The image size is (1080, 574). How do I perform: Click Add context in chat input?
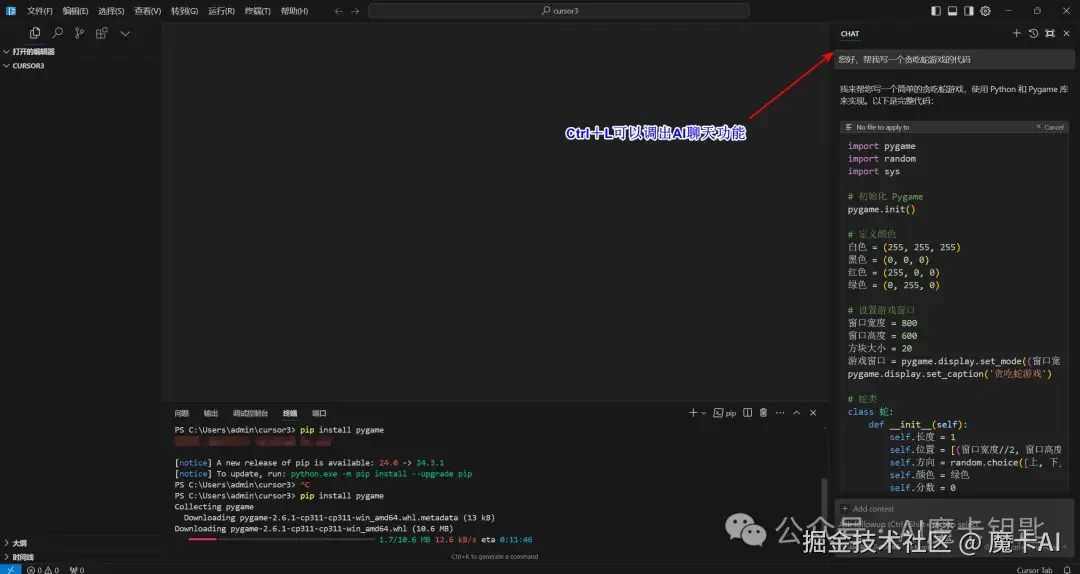(868, 509)
